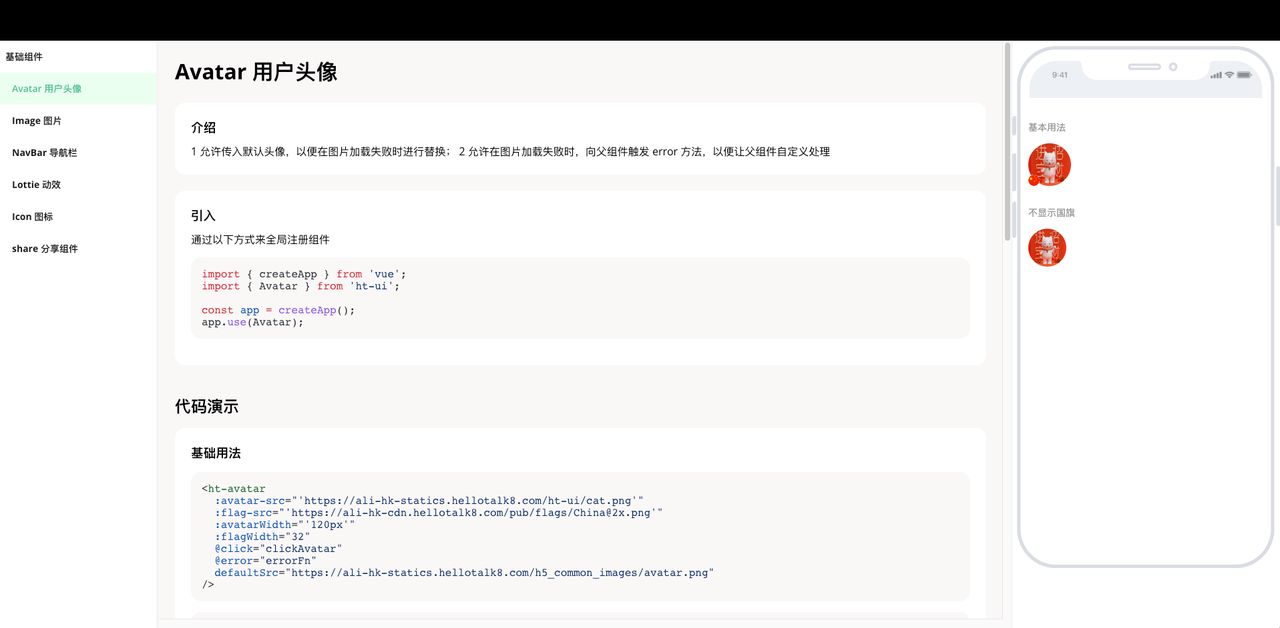Open the Icon 图标 documentation page
This screenshot has height=628, width=1280.
pyautogui.click(x=78, y=217)
